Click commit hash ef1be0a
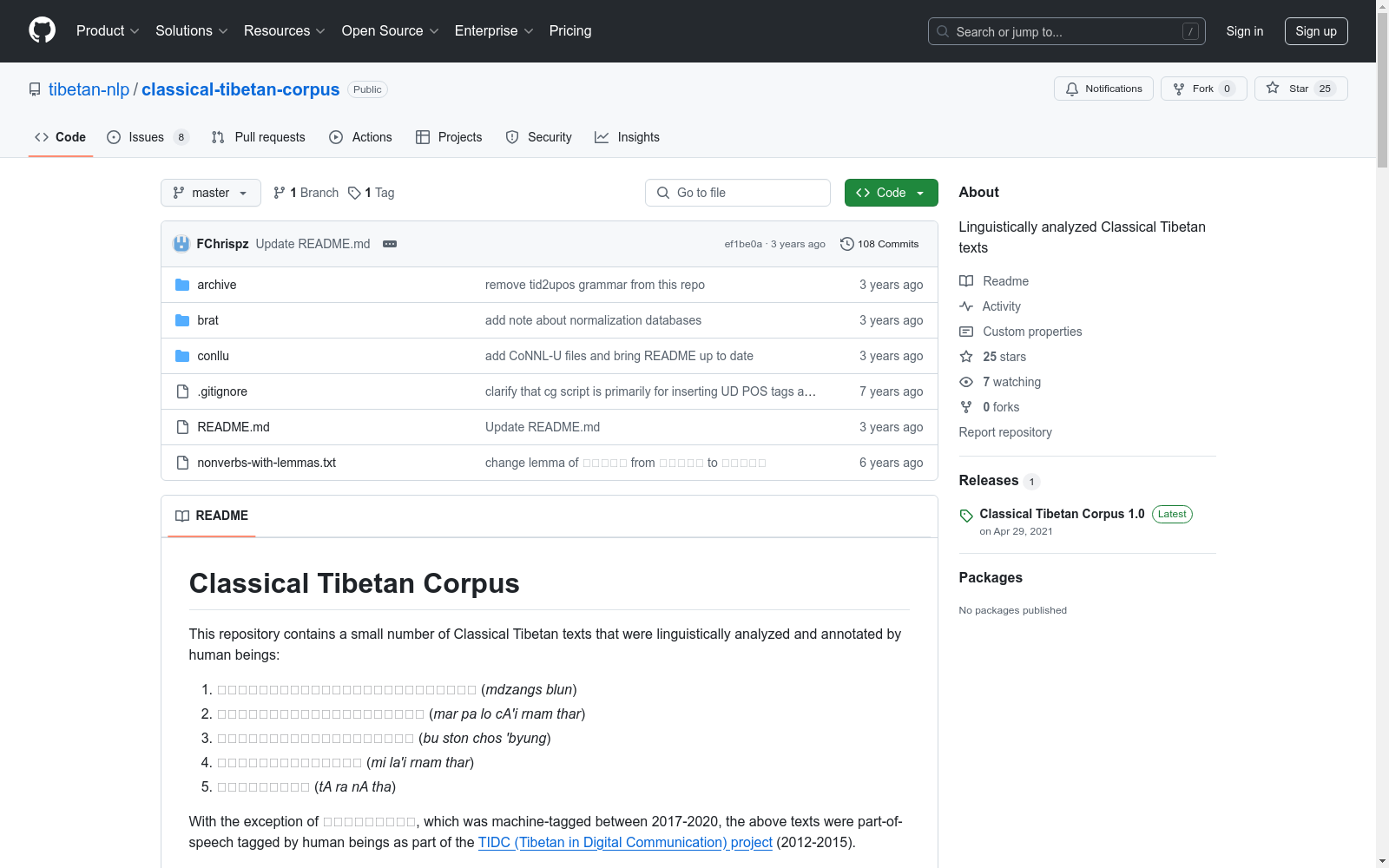Viewport: 1389px width, 868px height. click(743, 244)
